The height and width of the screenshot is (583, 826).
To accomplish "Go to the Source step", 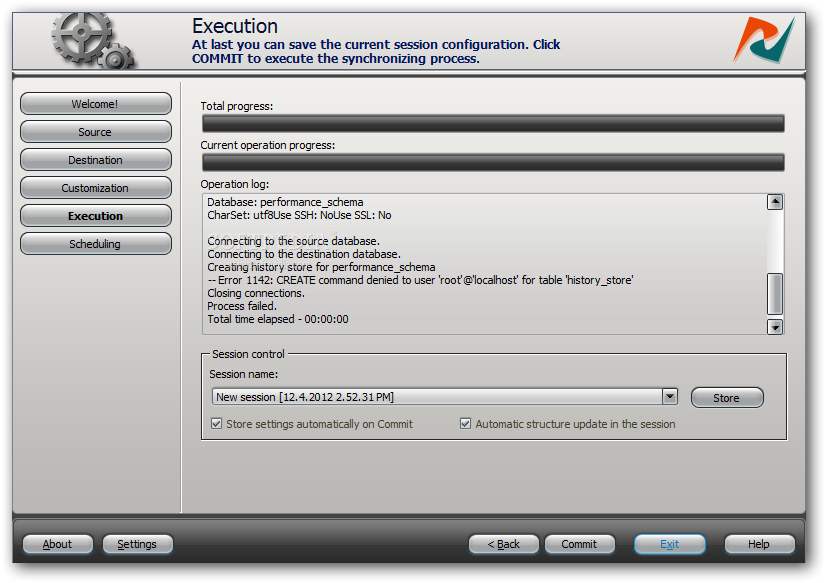I will tap(95, 132).
